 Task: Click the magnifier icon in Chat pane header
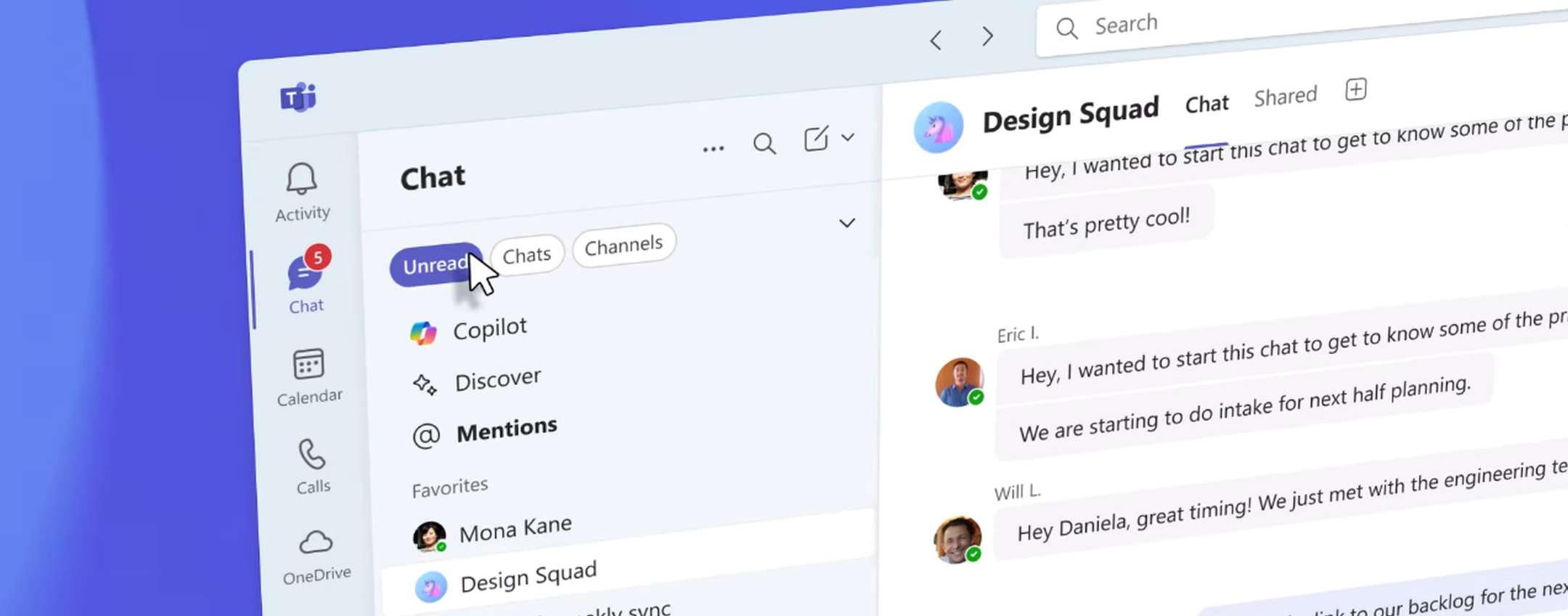764,144
